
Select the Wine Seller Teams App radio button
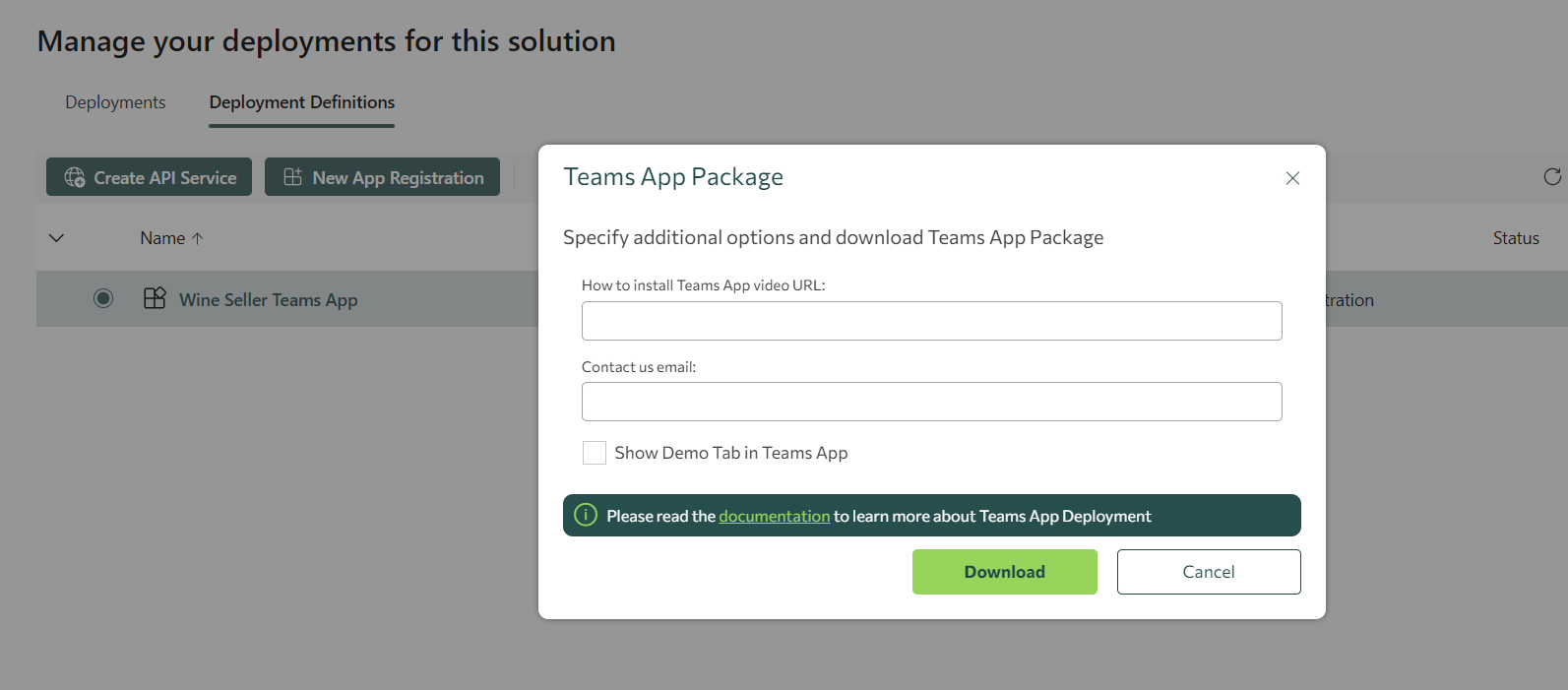pyautogui.click(x=103, y=298)
